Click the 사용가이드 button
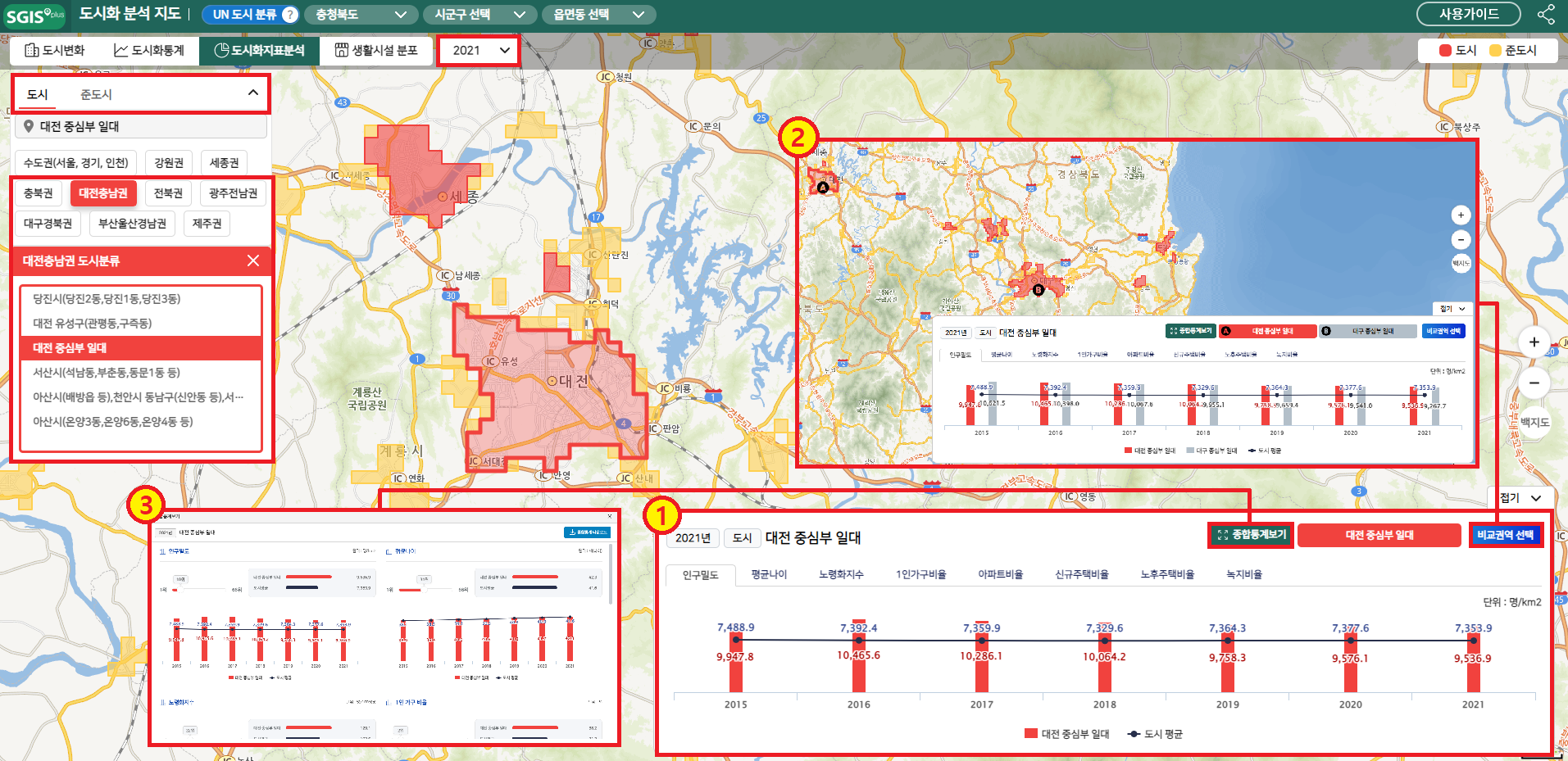The height and width of the screenshot is (761, 1568). coord(1469,14)
